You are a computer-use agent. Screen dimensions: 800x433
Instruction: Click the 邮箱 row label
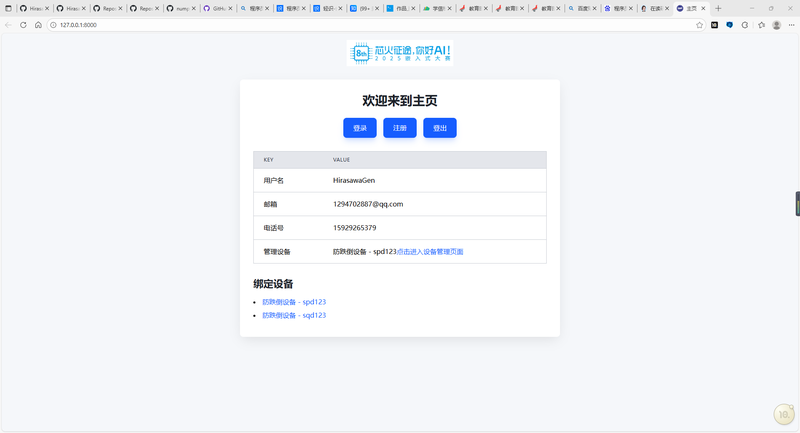[x=270, y=205]
